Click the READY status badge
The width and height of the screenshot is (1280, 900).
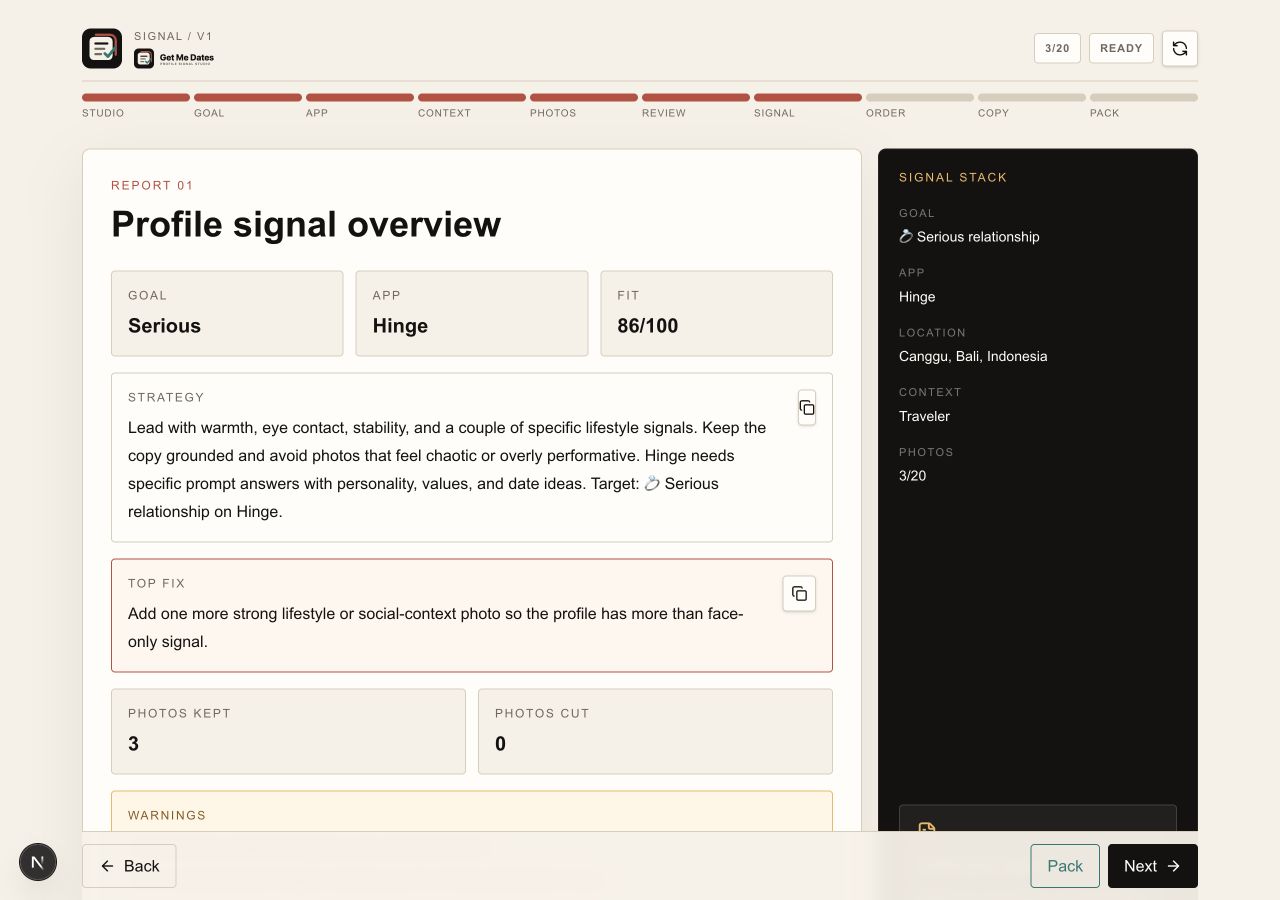[x=1121, y=48]
